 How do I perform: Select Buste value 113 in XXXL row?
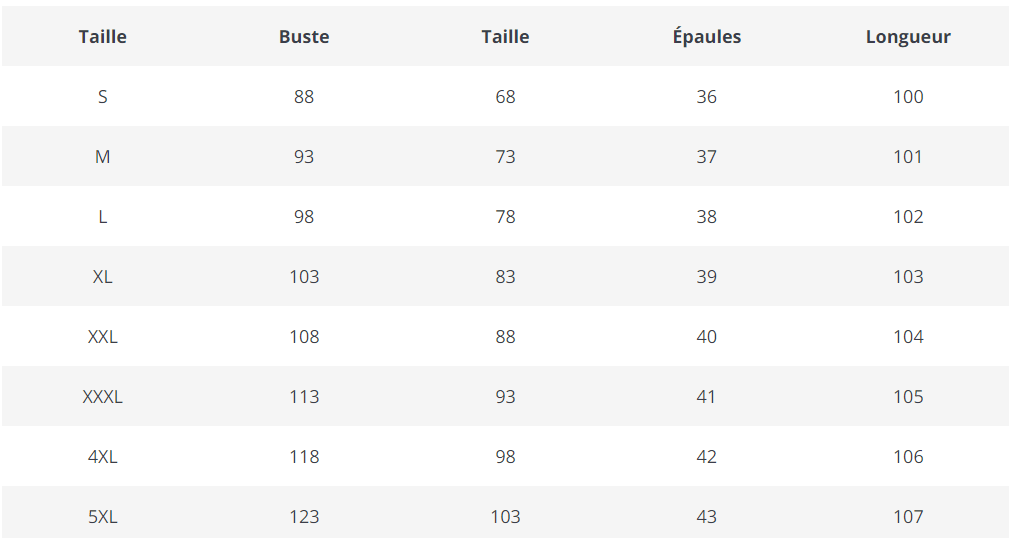304,397
